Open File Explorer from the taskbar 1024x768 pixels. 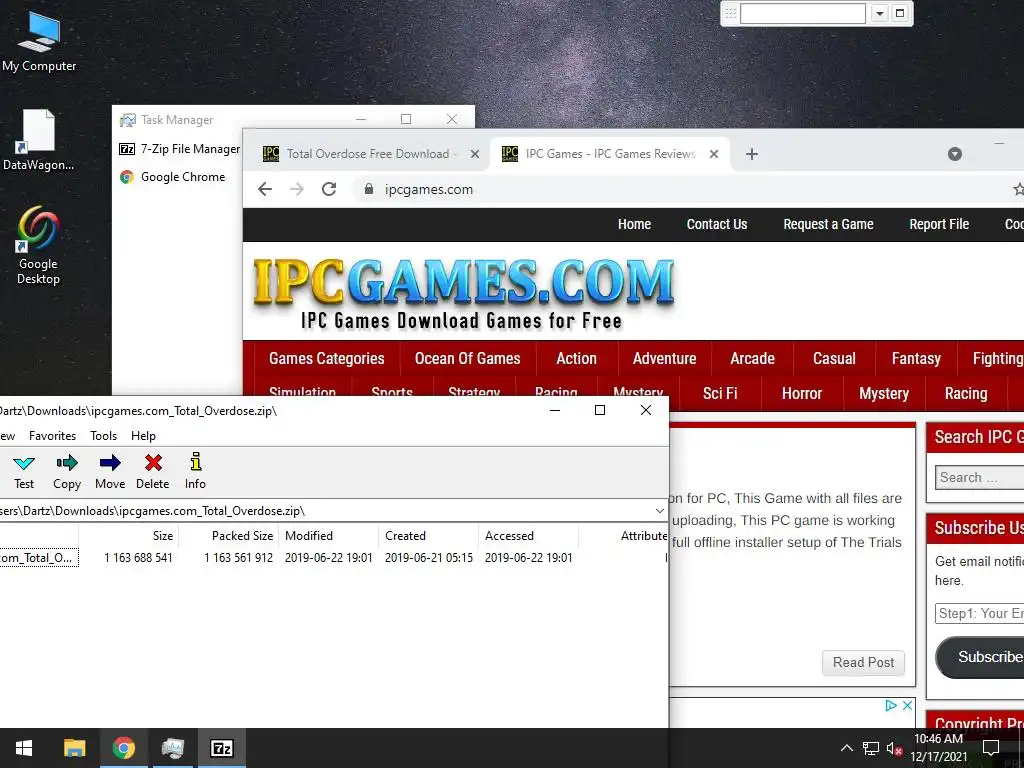(x=74, y=748)
